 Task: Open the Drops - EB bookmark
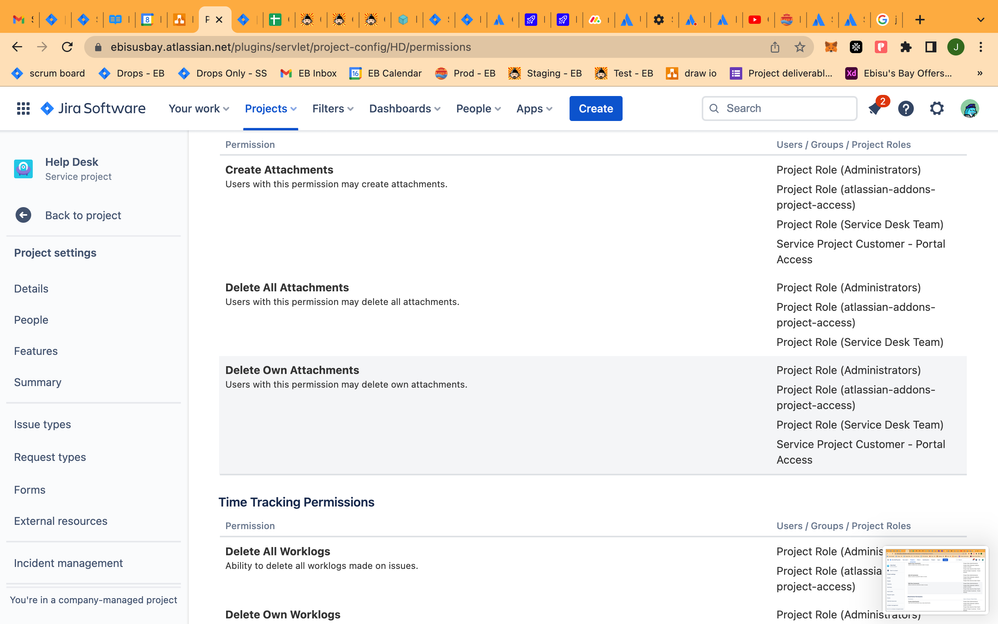pyautogui.click(x=132, y=73)
